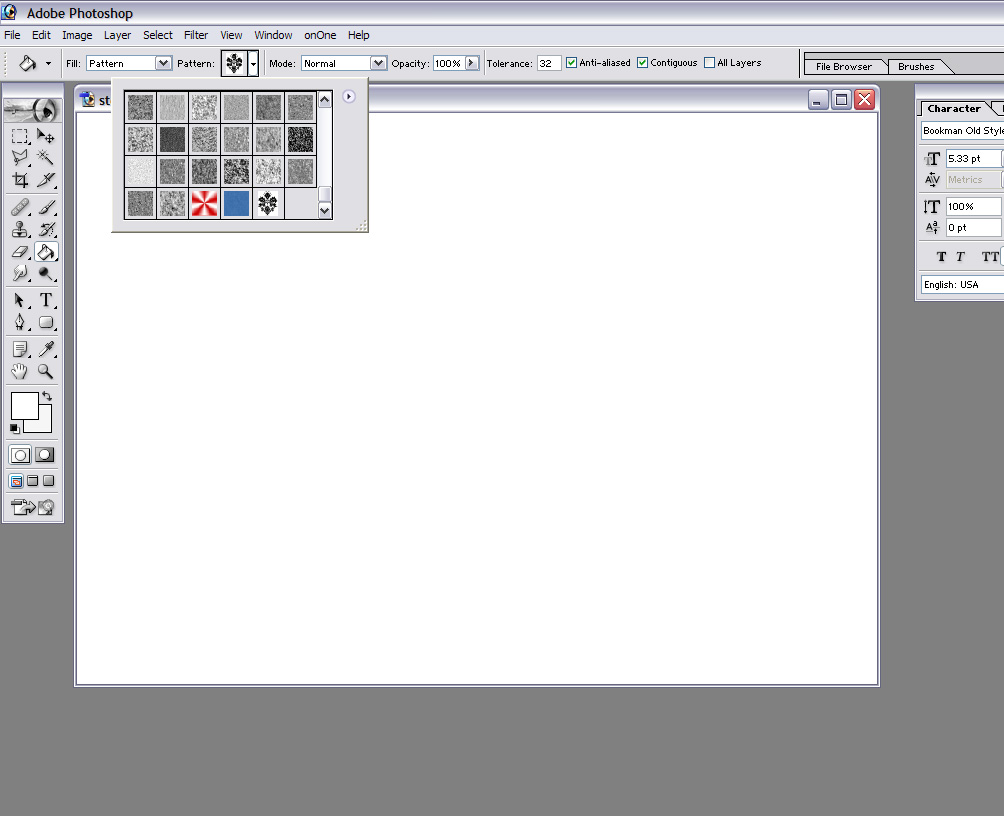This screenshot has height=816, width=1004.
Task: Switch to the File Browser tab
Action: 844,67
